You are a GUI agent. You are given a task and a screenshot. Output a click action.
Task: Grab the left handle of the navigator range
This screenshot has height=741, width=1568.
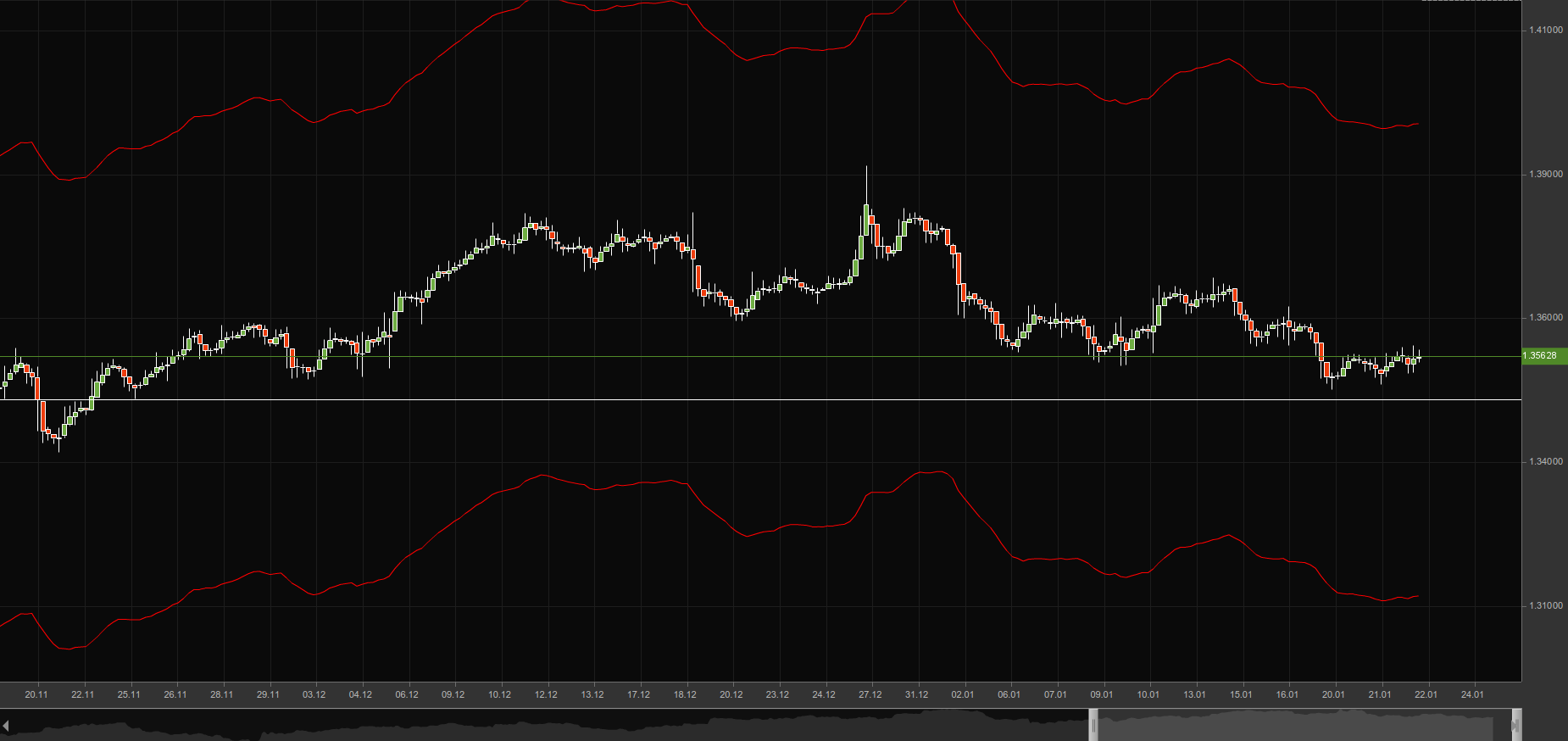click(1093, 726)
